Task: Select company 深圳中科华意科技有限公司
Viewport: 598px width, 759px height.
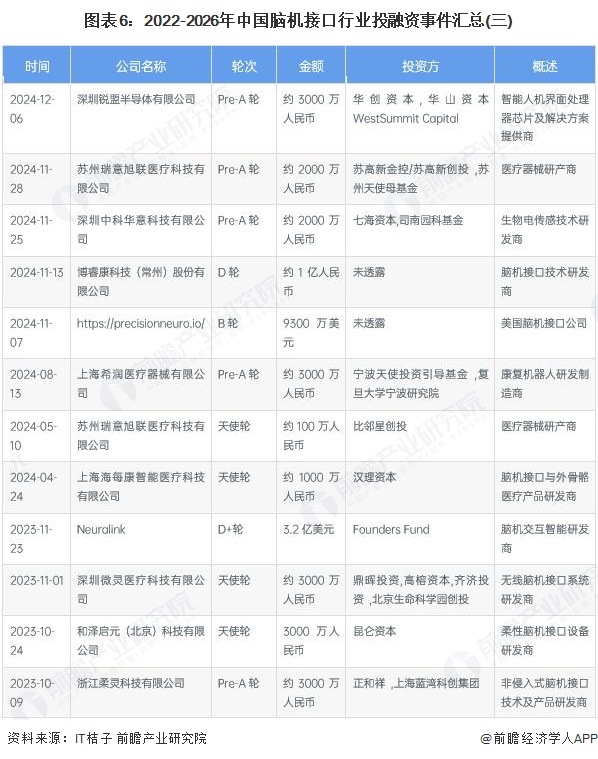Action: [140, 230]
